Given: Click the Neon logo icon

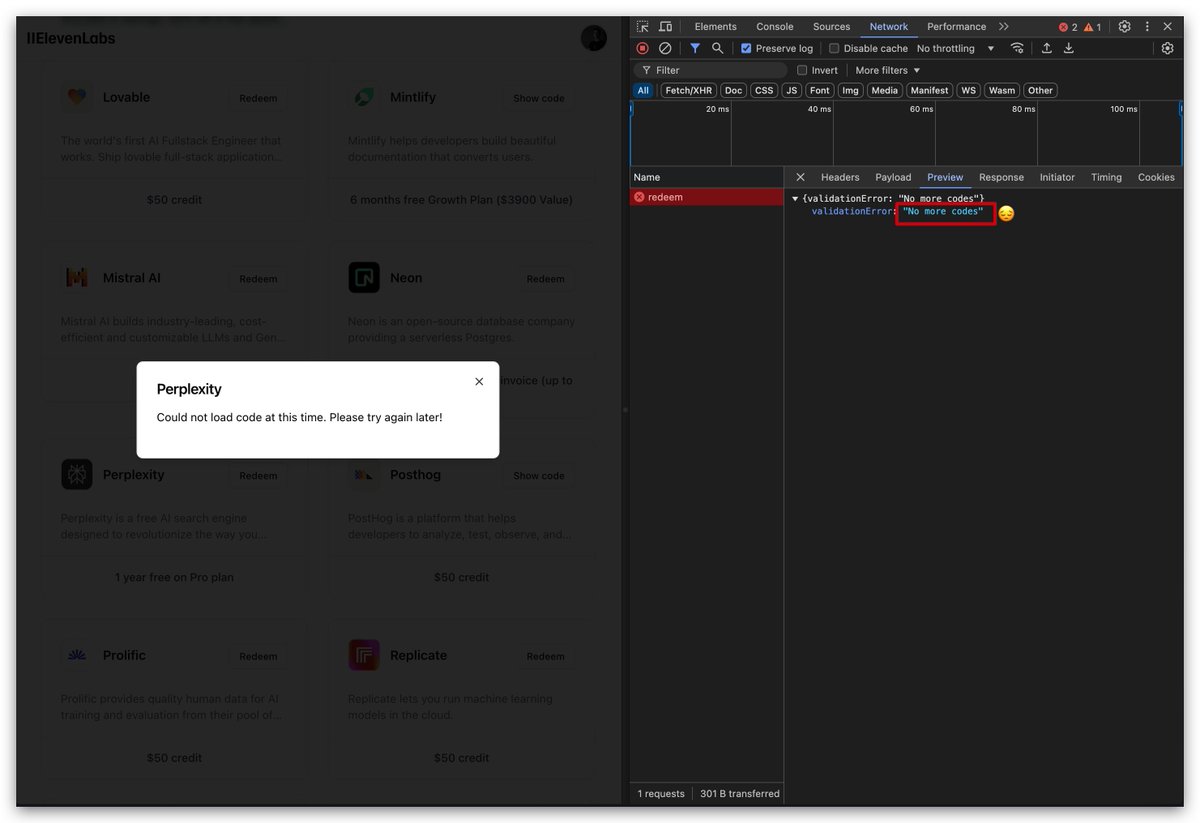Looking at the screenshot, I should coord(364,278).
